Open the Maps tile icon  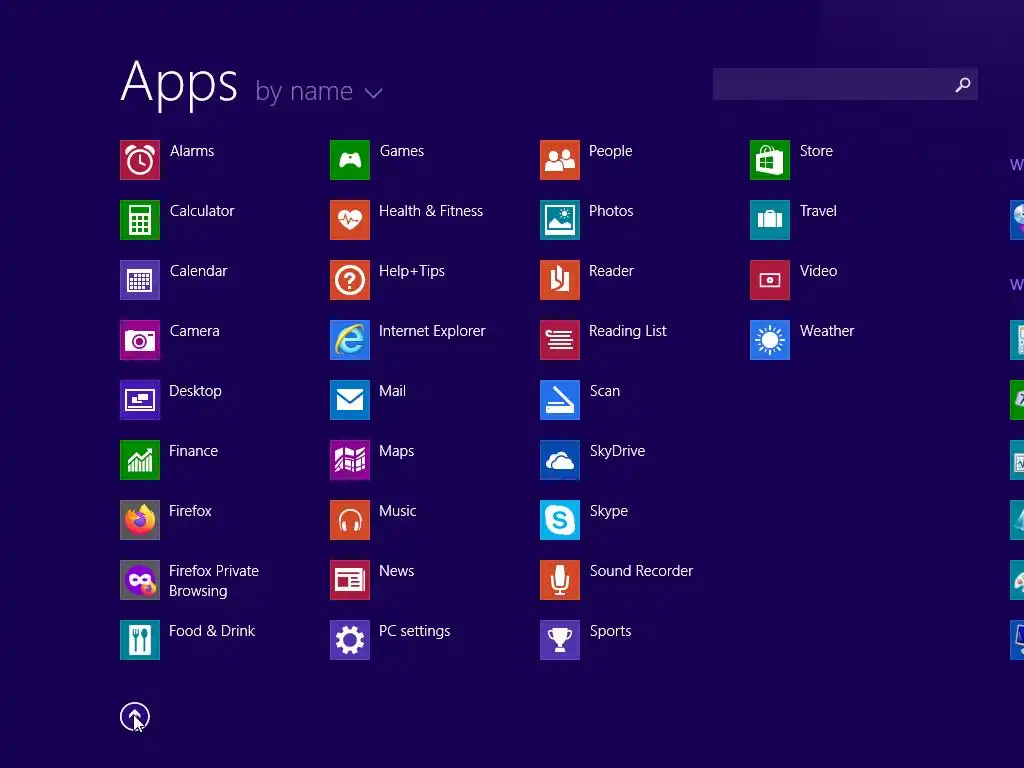pyautogui.click(x=350, y=460)
